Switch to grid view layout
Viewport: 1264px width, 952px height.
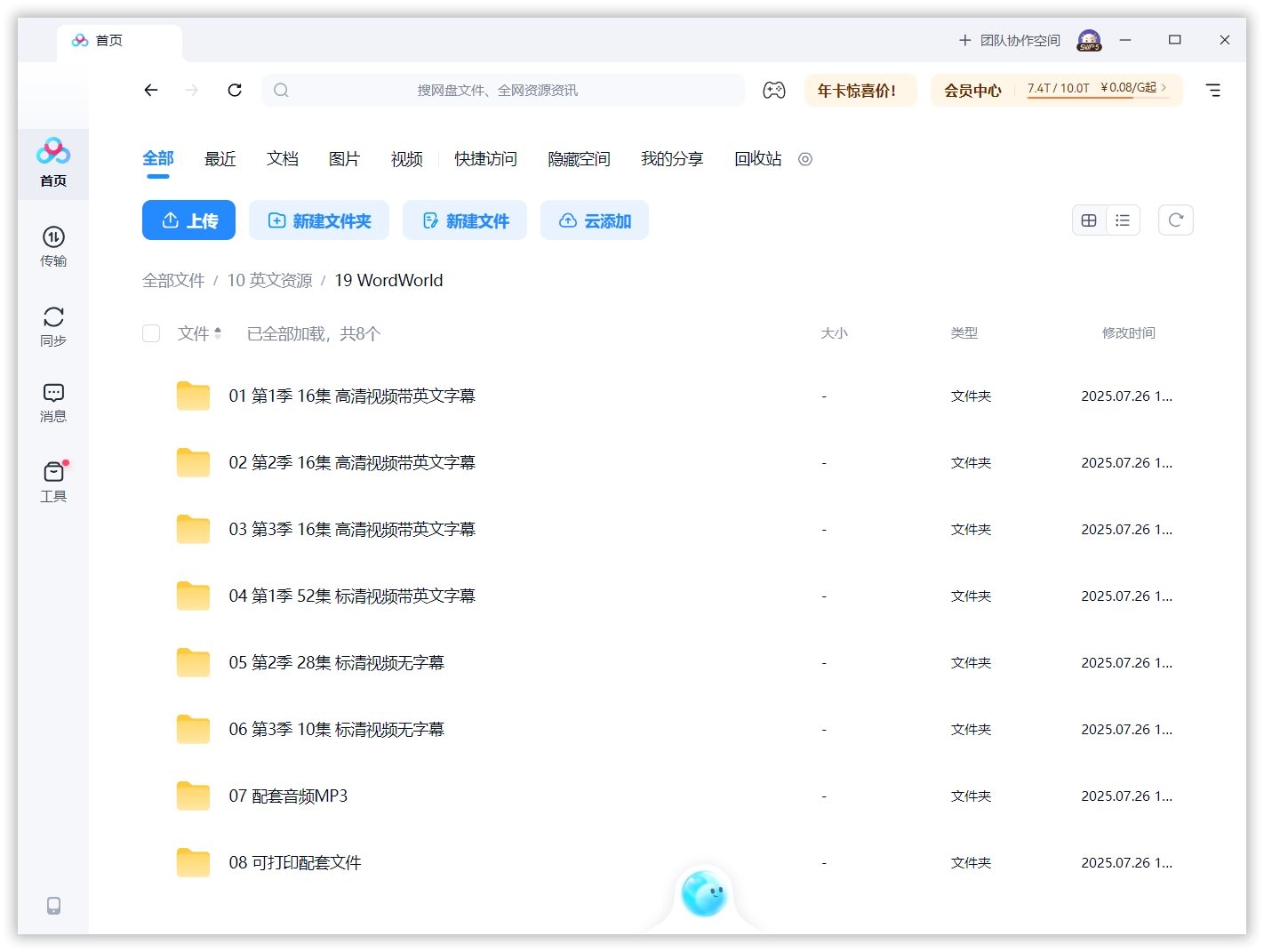point(1088,220)
